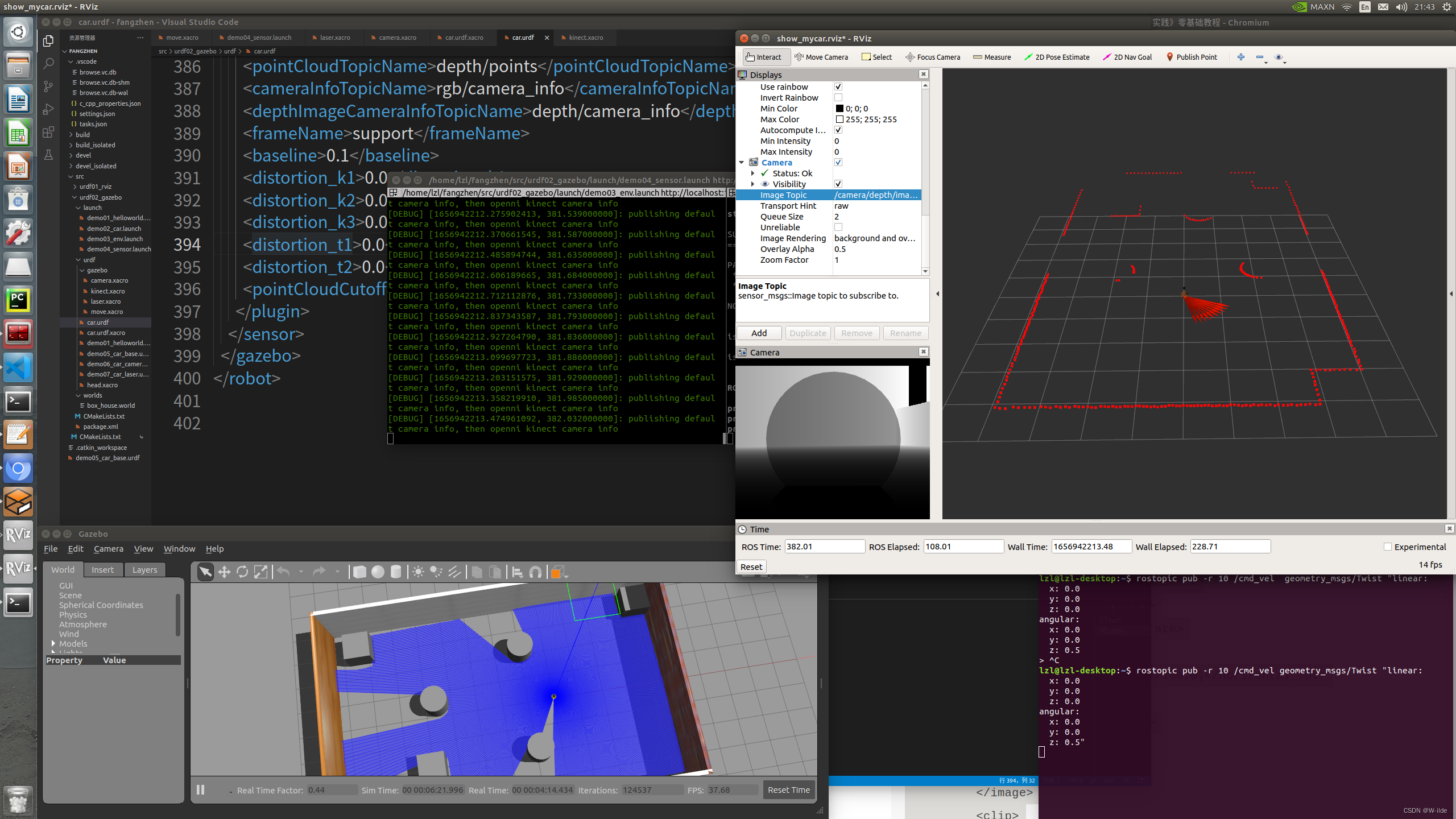This screenshot has width=1456, height=819.
Task: Click Reset Time button in Gazebo
Action: click(x=789, y=789)
